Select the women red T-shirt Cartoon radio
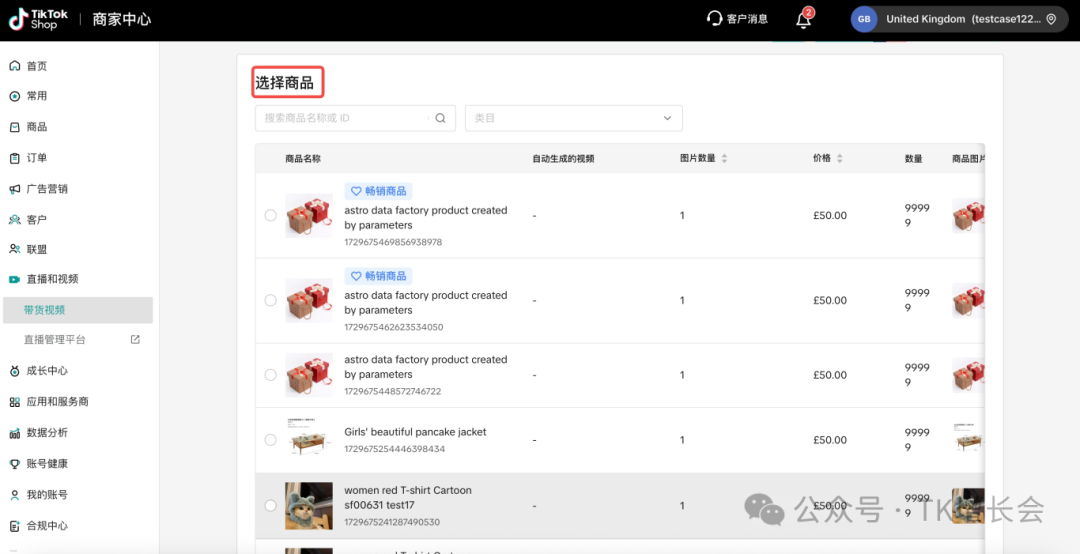1080x554 pixels. click(x=270, y=506)
